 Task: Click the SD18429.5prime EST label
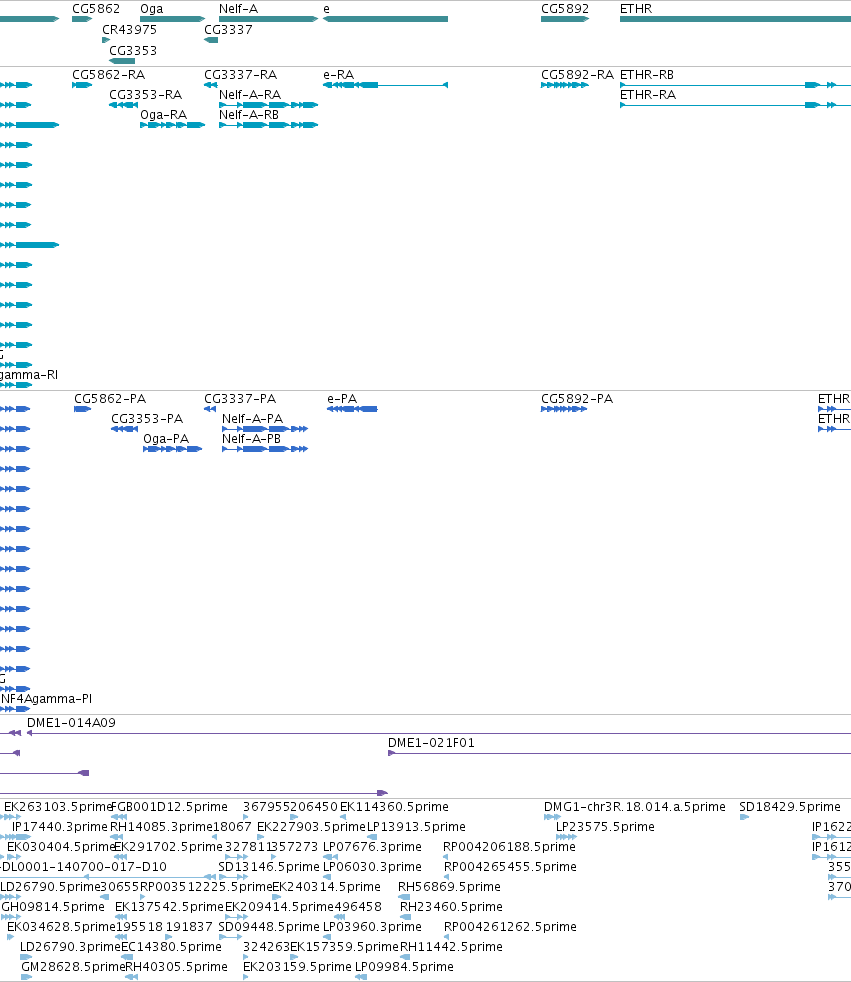point(790,806)
